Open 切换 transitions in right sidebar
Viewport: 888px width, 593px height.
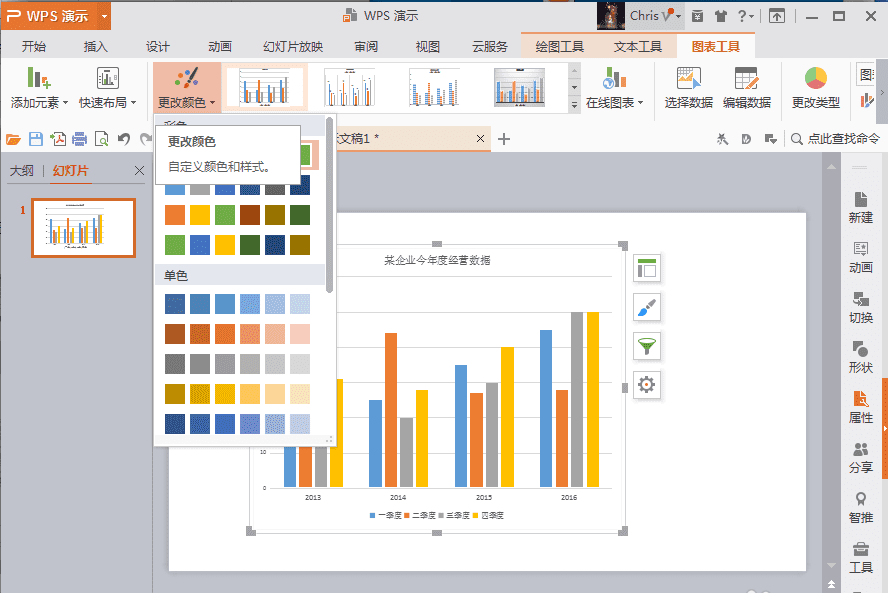click(860, 308)
